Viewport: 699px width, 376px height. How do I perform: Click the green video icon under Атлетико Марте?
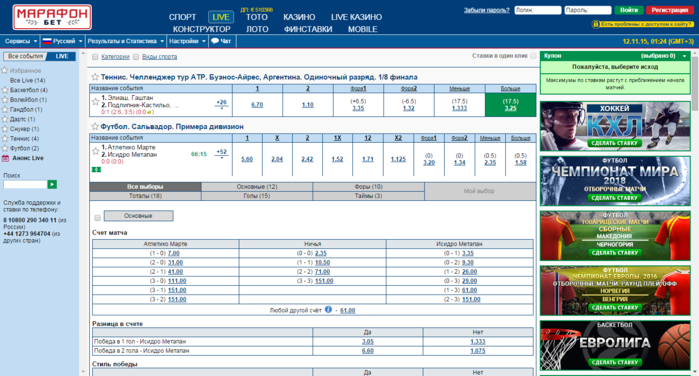(x=96, y=169)
